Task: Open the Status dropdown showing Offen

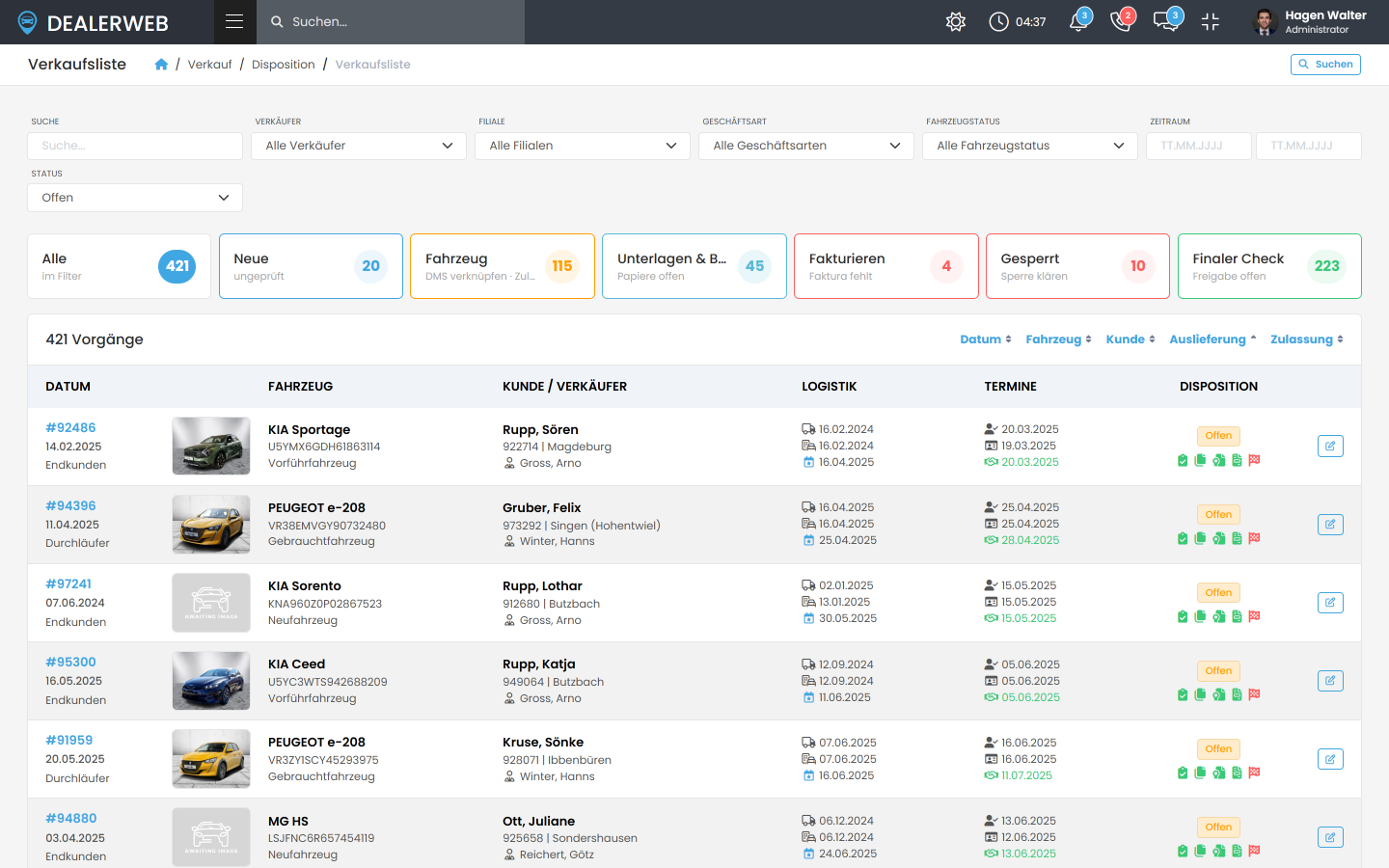Action: 135,198
